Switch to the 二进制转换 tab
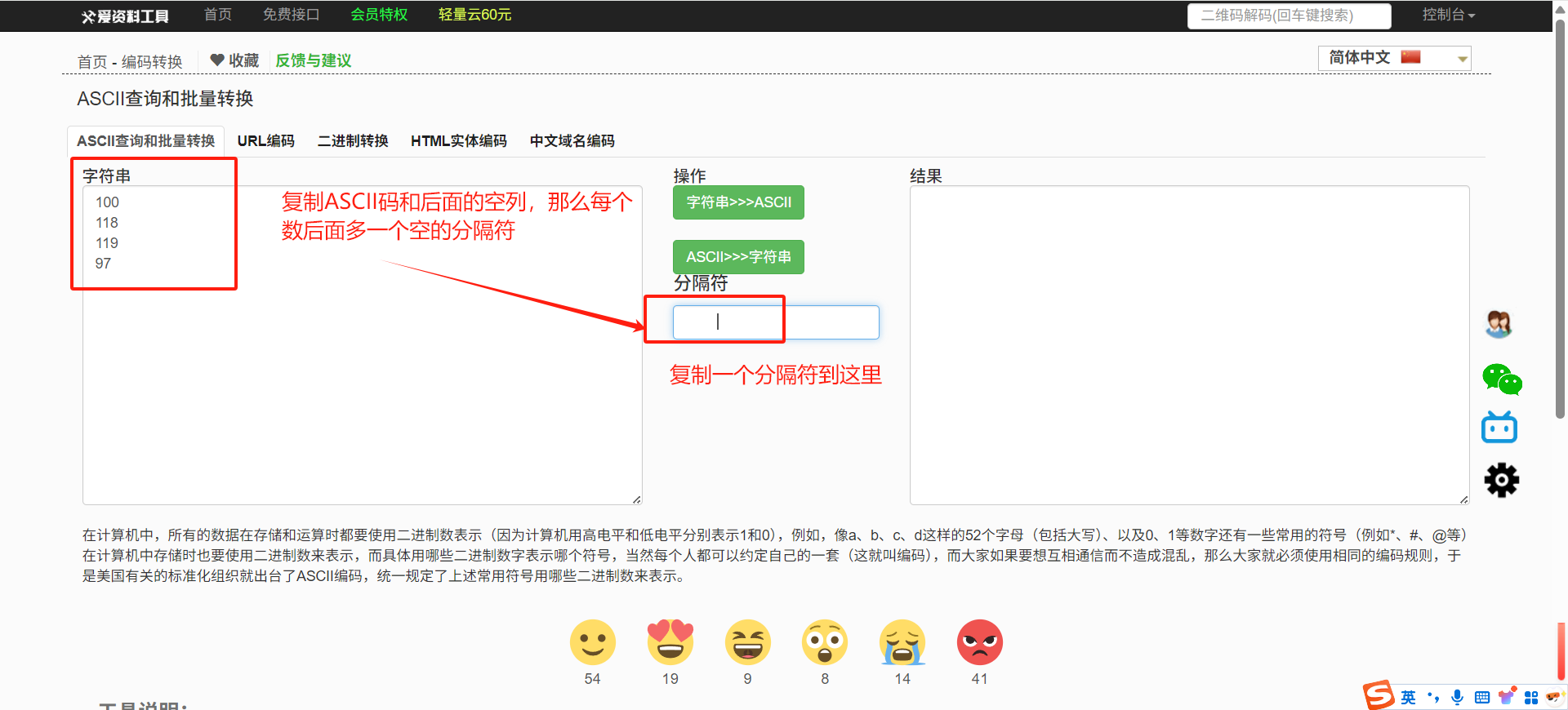This screenshot has width=1568, height=710. point(353,140)
